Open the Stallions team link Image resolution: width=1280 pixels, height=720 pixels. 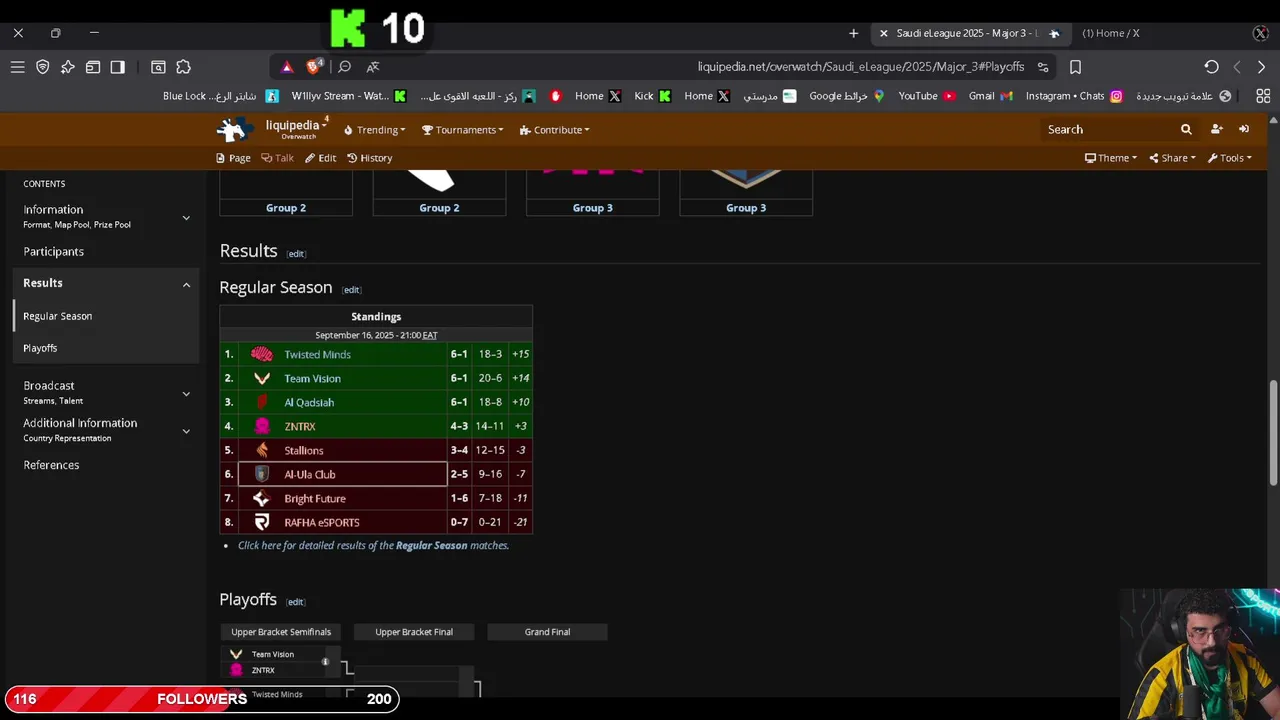point(303,450)
